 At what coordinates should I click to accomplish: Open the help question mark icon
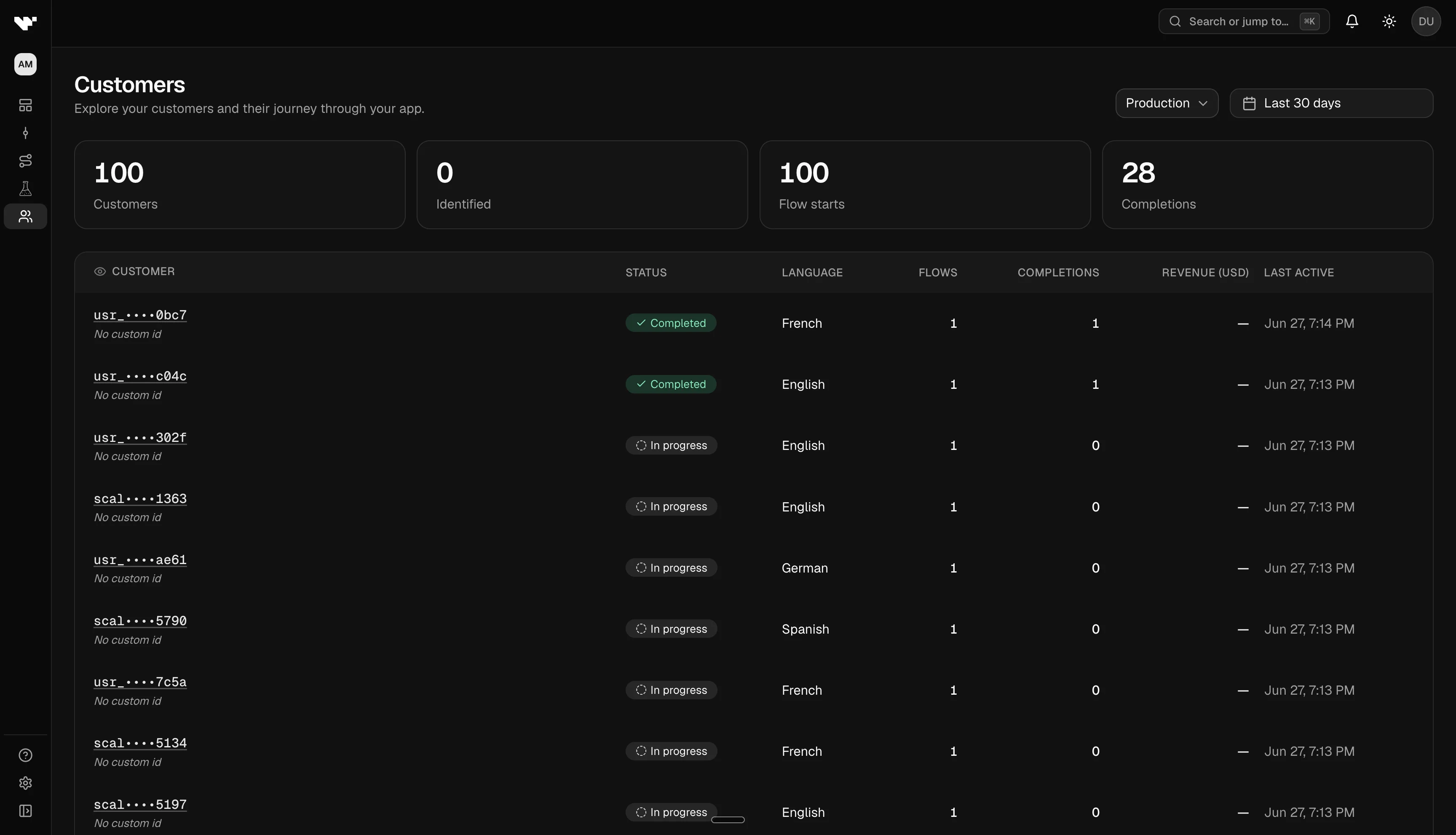(25, 755)
